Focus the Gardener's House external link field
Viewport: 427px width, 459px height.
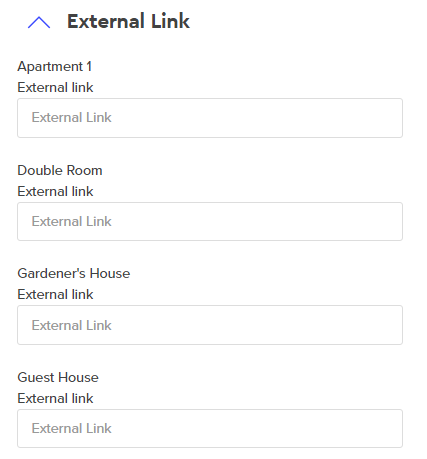(x=210, y=325)
